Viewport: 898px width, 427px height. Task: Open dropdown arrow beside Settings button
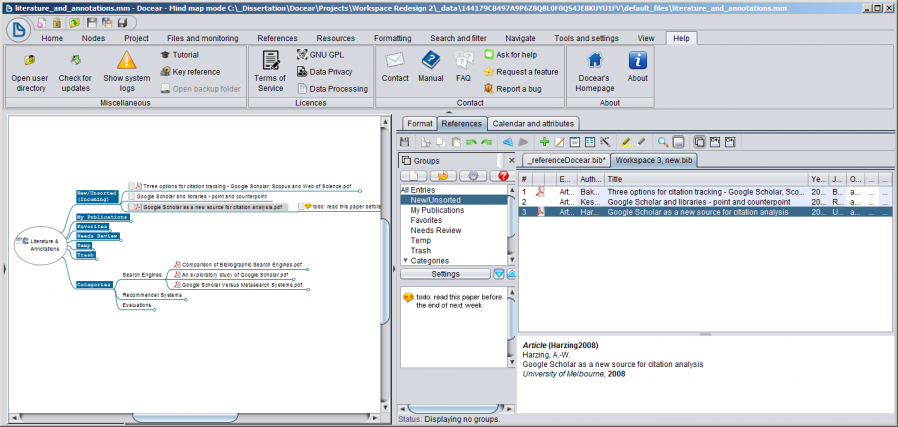tap(499, 274)
